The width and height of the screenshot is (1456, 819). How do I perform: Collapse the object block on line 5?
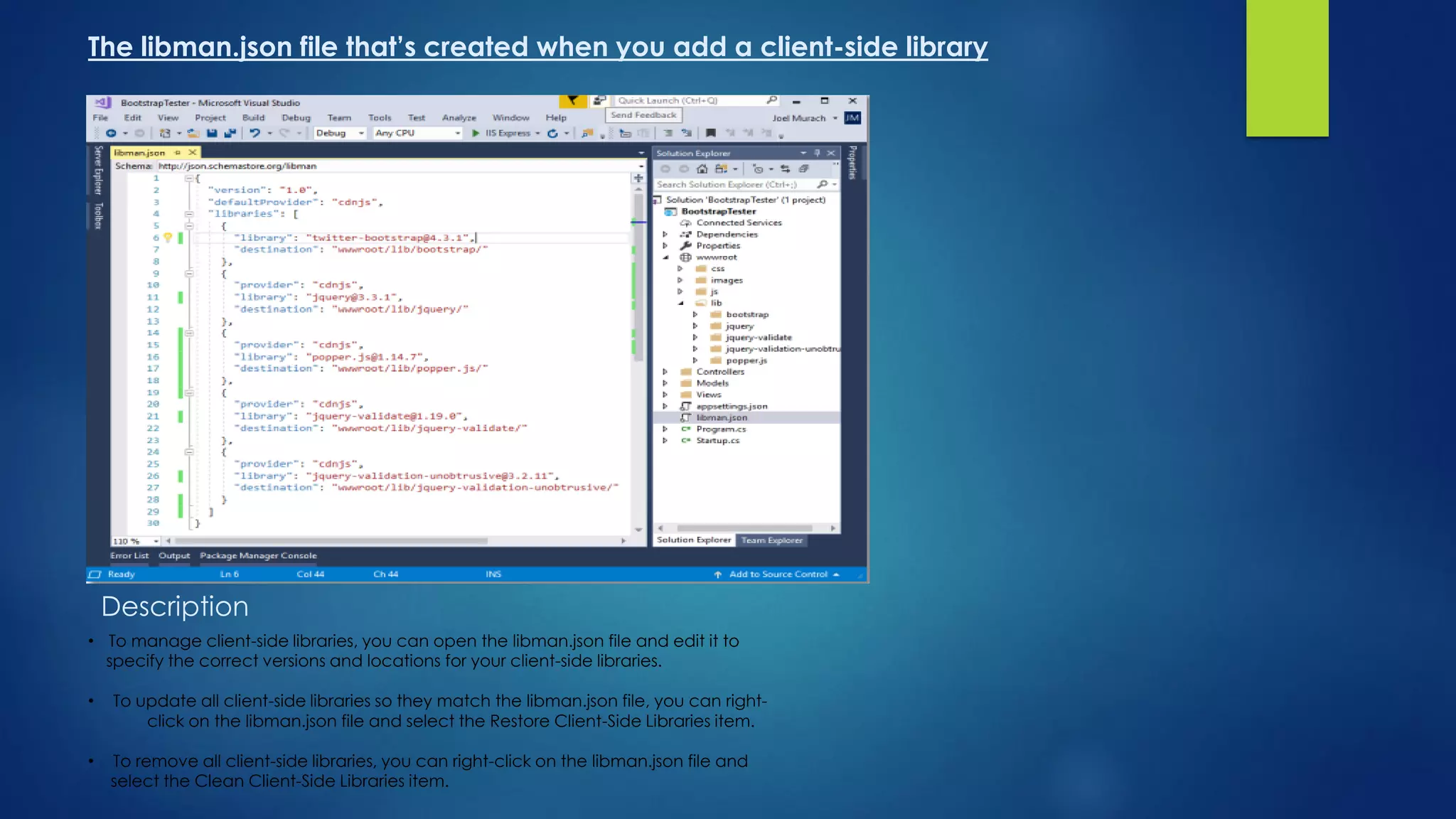(189, 226)
